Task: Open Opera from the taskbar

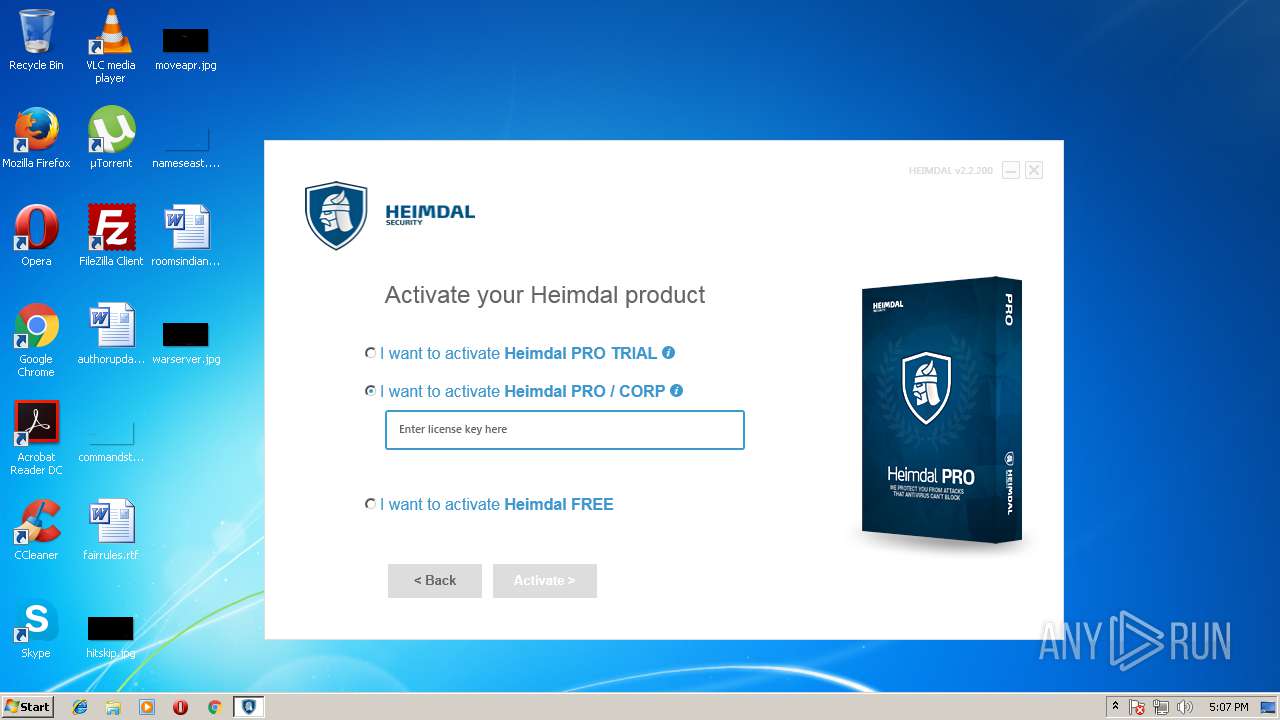Action: 180,707
